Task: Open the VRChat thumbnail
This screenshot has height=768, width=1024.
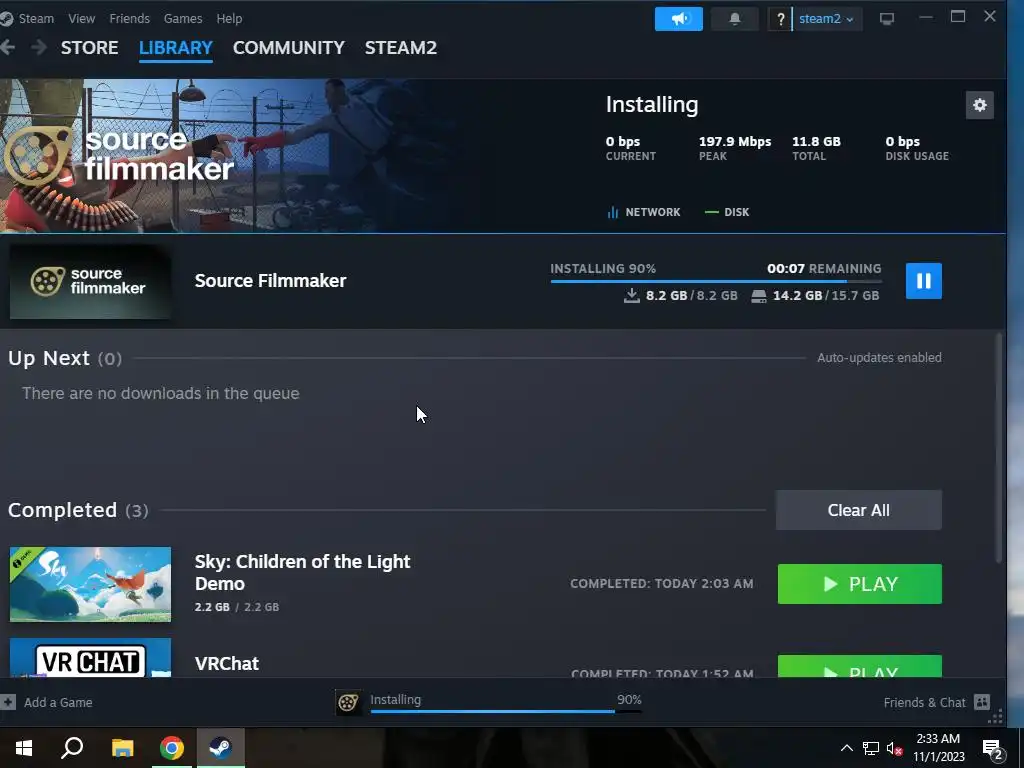Action: [90, 658]
